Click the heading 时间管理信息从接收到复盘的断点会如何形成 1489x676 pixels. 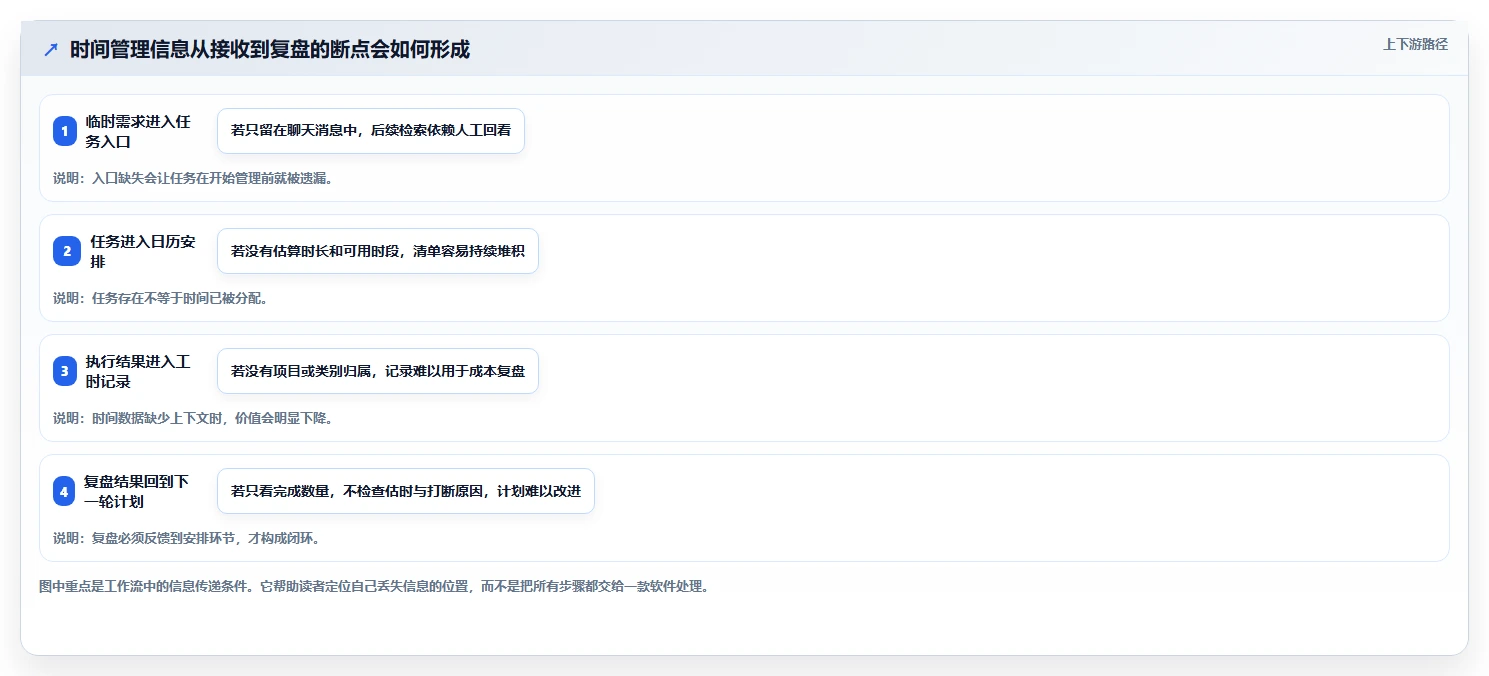coord(270,50)
